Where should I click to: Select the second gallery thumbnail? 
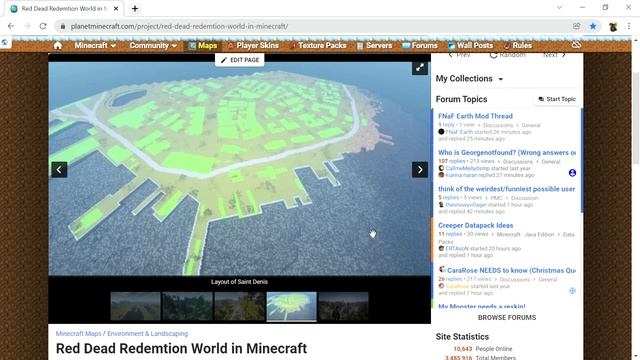point(187,306)
